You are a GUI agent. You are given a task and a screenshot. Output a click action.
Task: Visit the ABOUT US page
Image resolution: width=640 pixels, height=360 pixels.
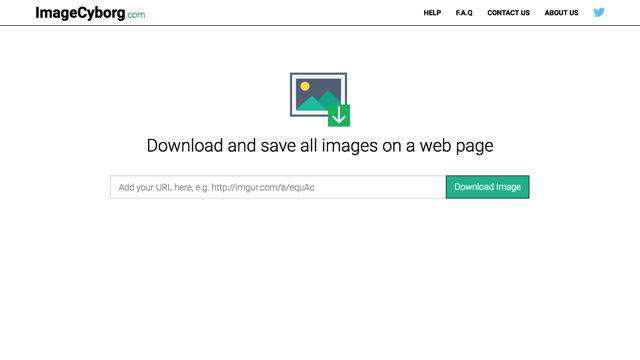tap(561, 13)
